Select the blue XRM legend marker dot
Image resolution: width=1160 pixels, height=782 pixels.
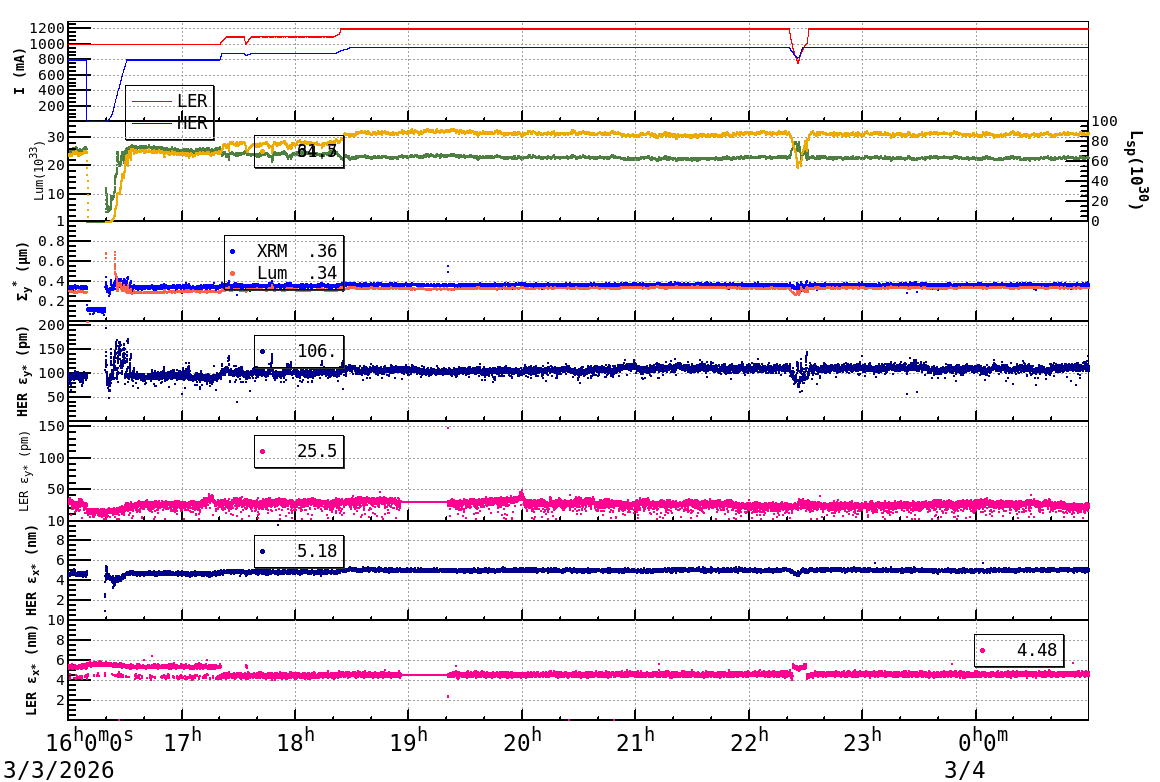pos(233,252)
